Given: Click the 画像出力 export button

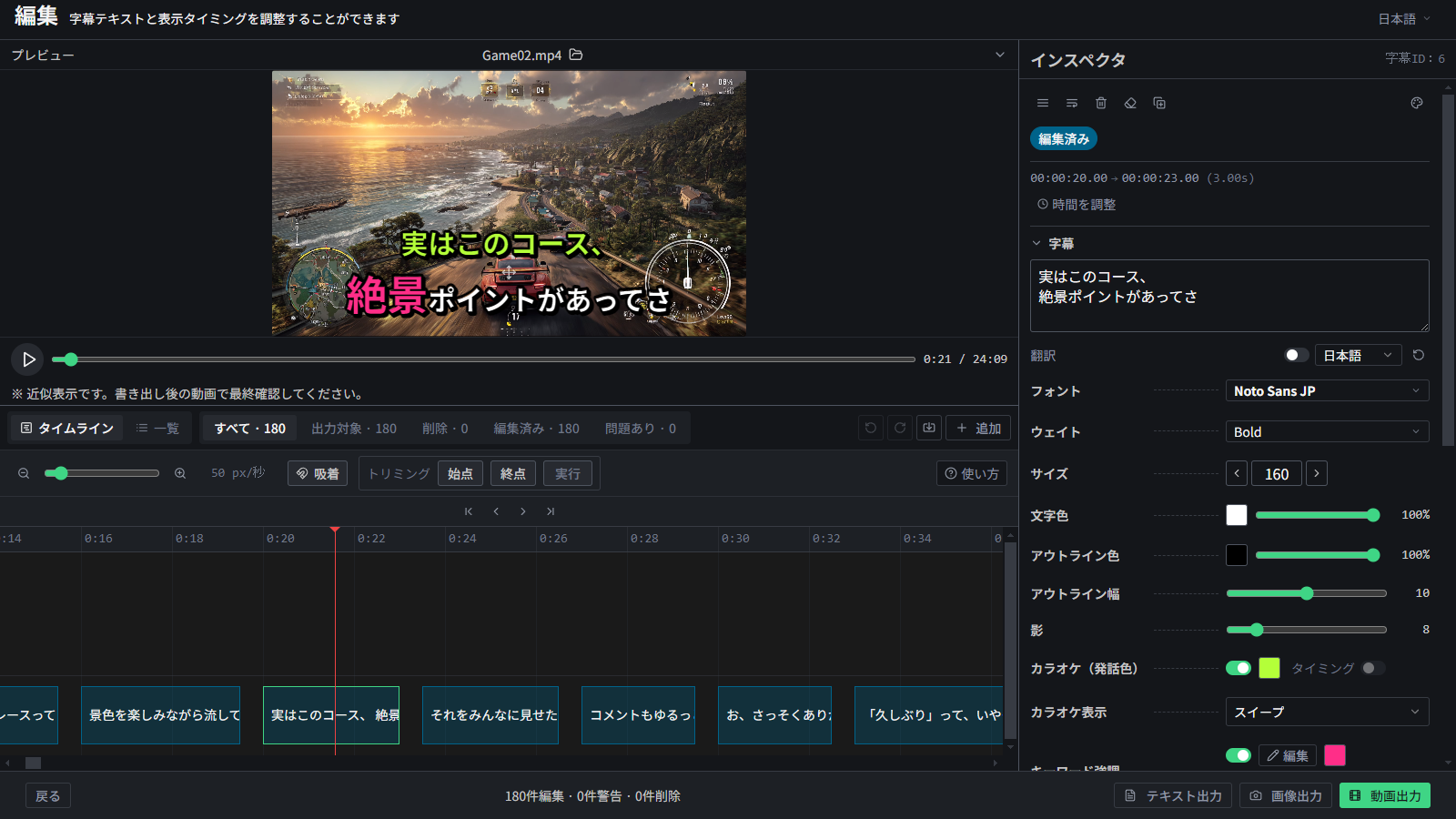Looking at the screenshot, I should [x=1286, y=795].
